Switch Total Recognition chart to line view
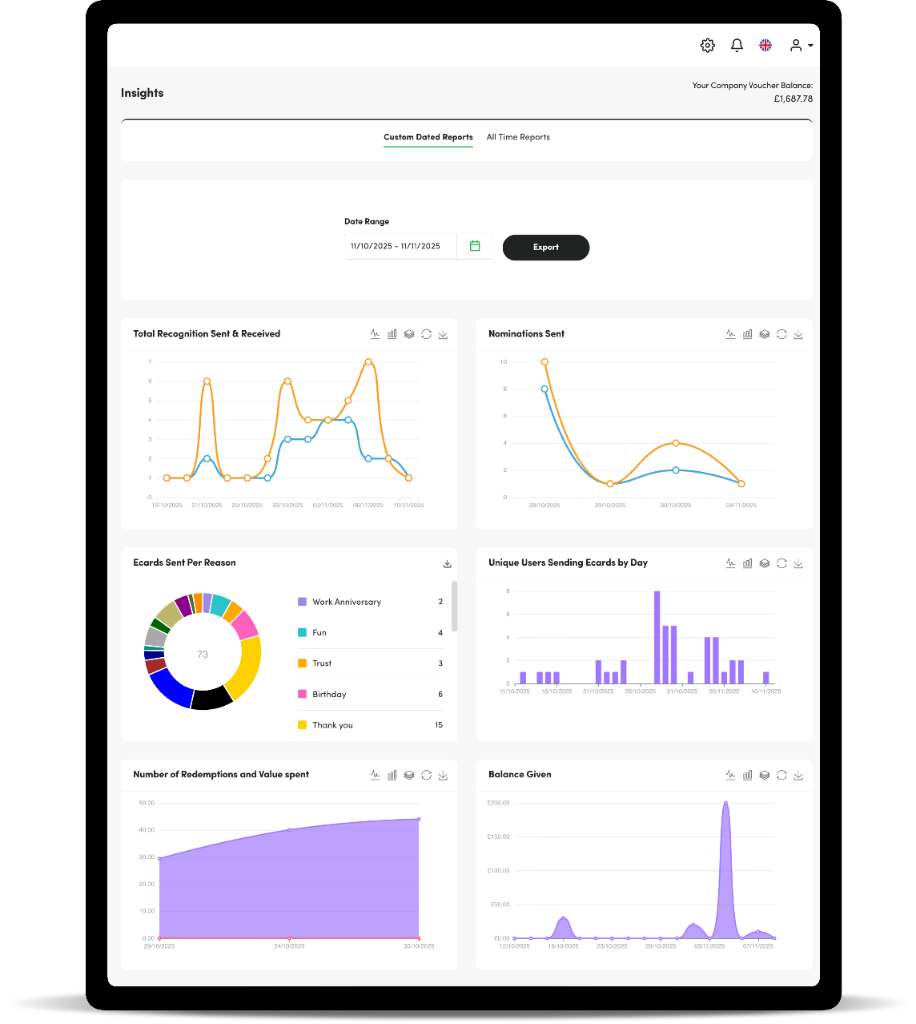This screenshot has height=1024, width=916. point(375,334)
